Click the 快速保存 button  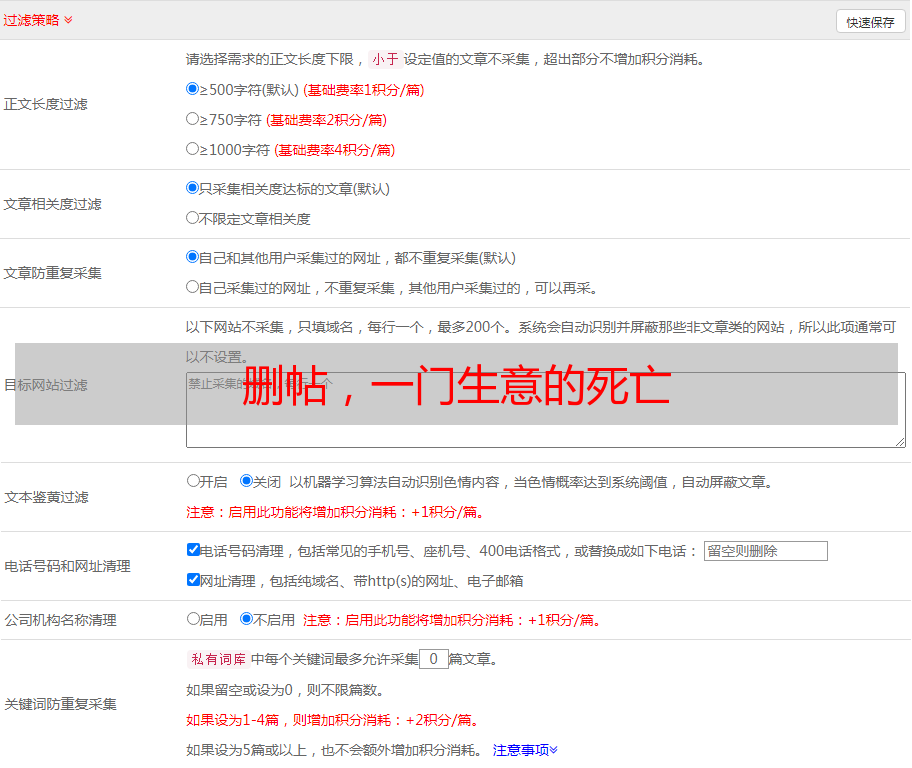pos(870,22)
